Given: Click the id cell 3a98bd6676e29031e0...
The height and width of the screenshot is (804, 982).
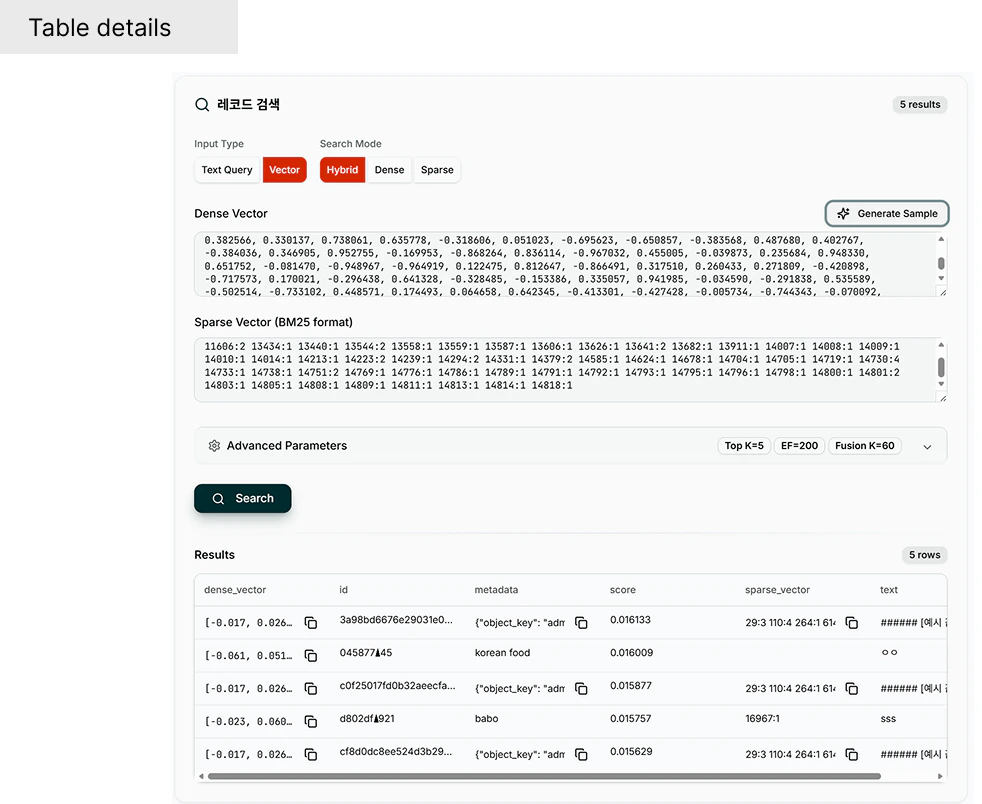Looking at the screenshot, I should pos(396,620).
